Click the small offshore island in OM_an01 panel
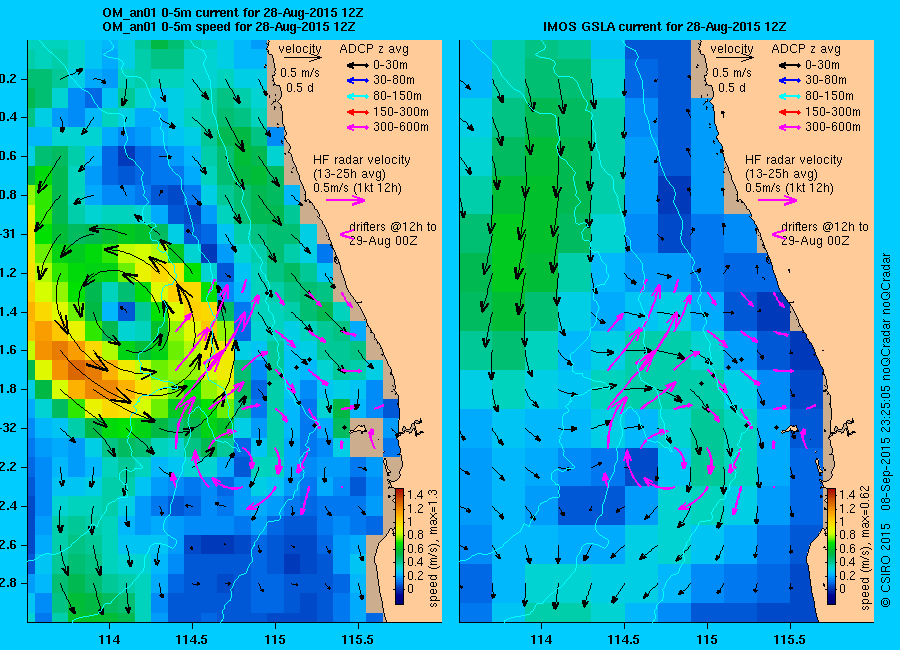 click(359, 429)
